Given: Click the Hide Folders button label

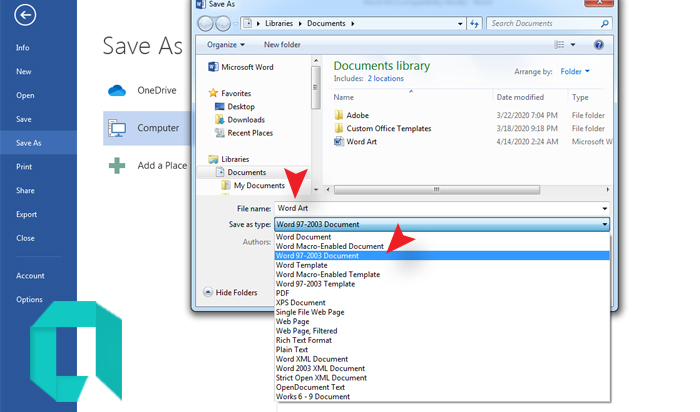Looking at the screenshot, I should [237, 293].
